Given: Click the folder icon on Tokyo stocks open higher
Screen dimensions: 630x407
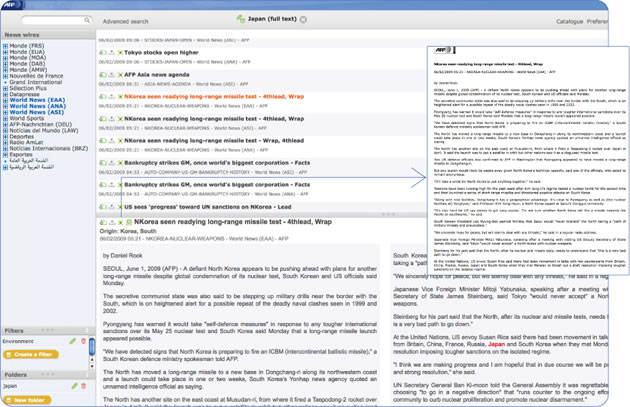Looking at the screenshot, I should click(x=103, y=53).
